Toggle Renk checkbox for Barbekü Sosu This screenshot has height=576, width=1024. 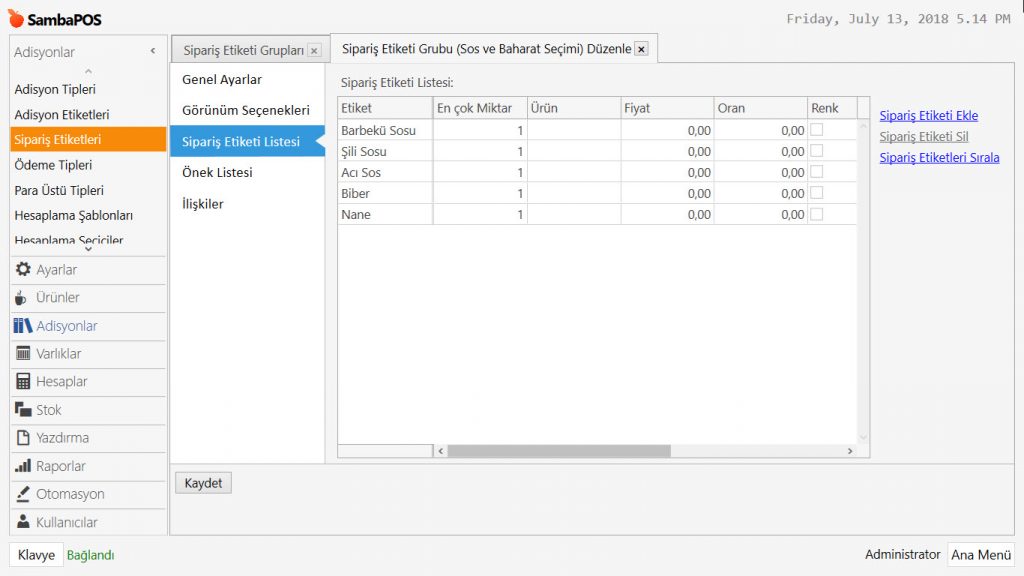pos(816,130)
